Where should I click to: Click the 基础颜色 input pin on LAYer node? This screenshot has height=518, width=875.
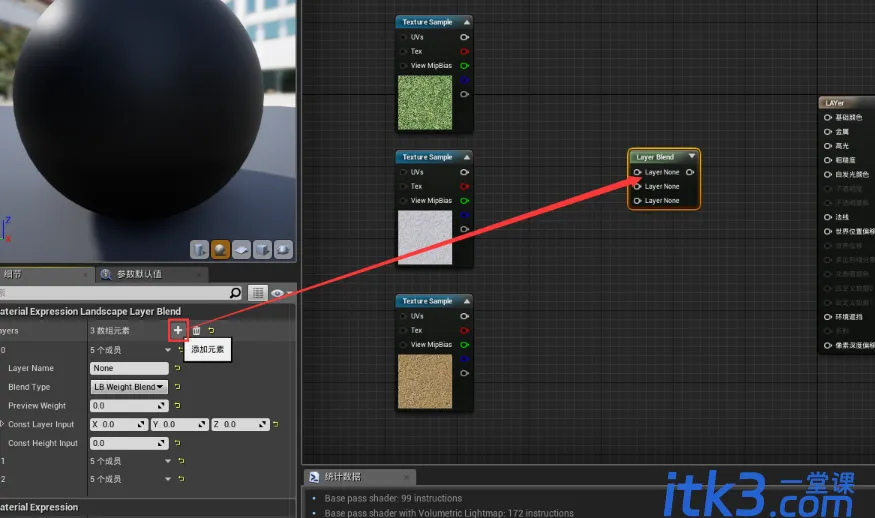click(x=828, y=117)
